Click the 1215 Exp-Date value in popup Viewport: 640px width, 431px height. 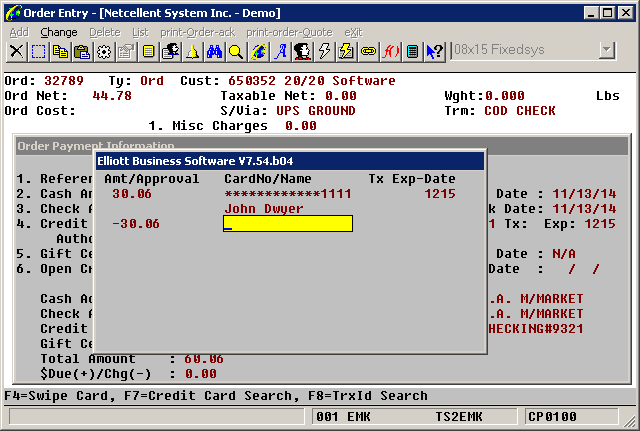coord(440,194)
